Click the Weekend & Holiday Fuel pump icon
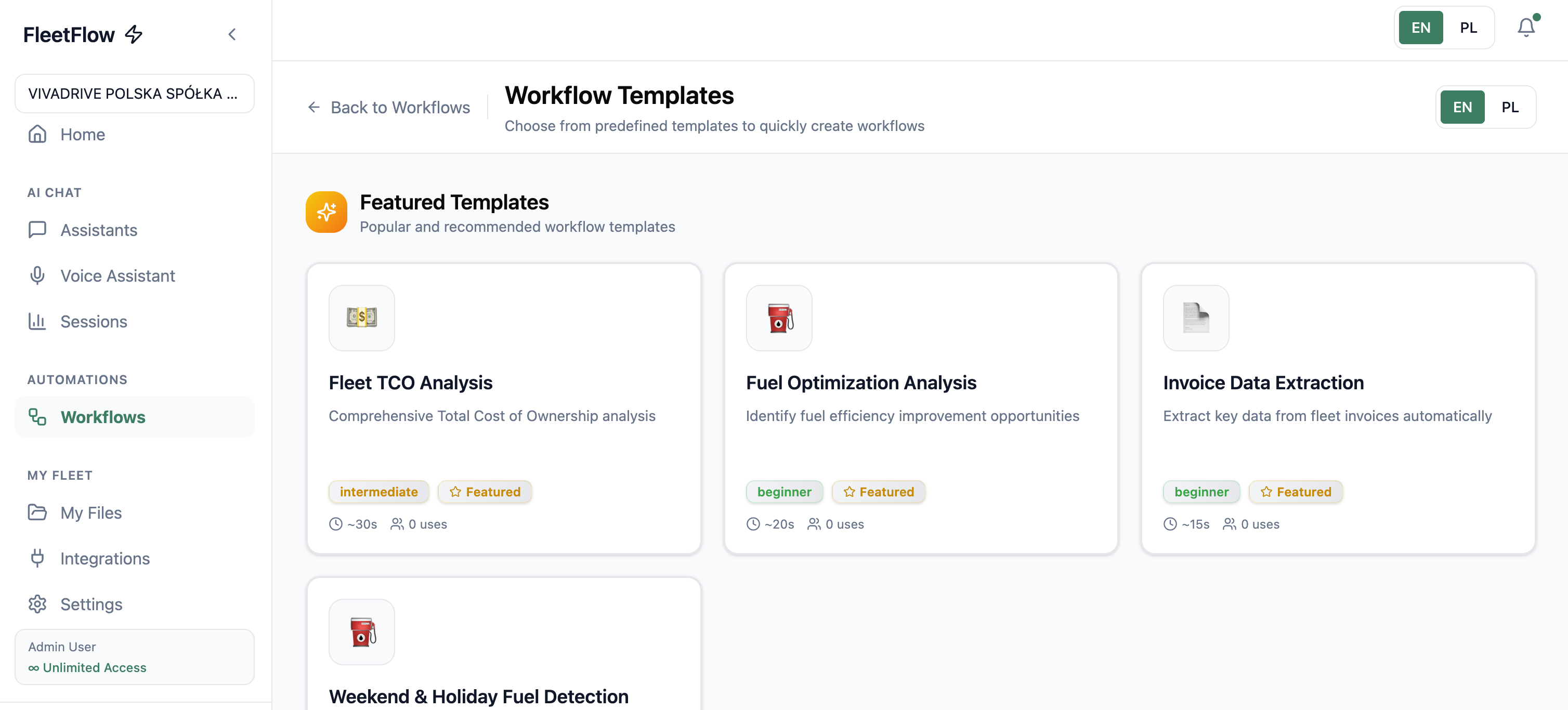 pyautogui.click(x=361, y=632)
